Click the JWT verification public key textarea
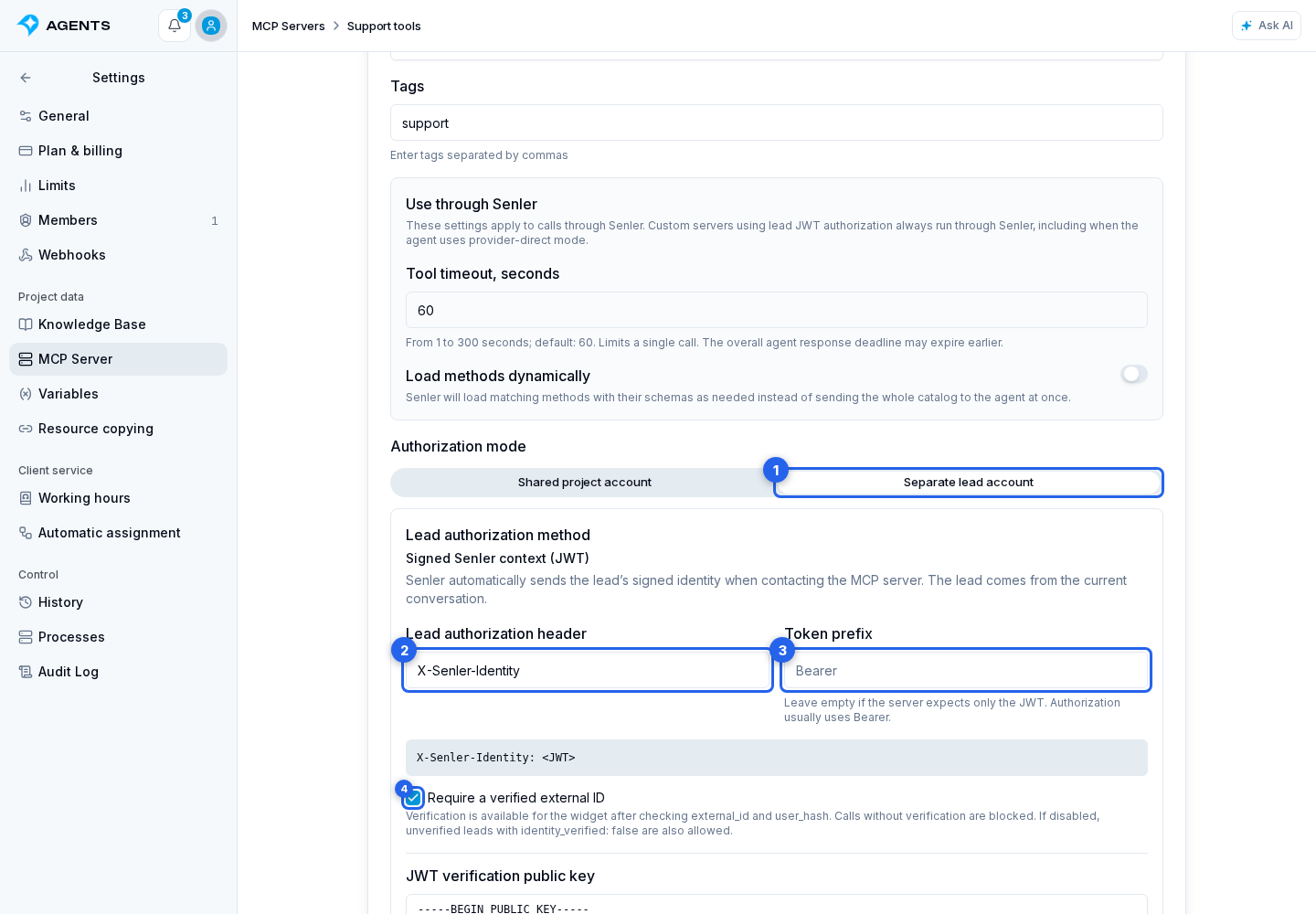Screen dimensions: 1316x914 pyautogui.click(x=777, y=904)
